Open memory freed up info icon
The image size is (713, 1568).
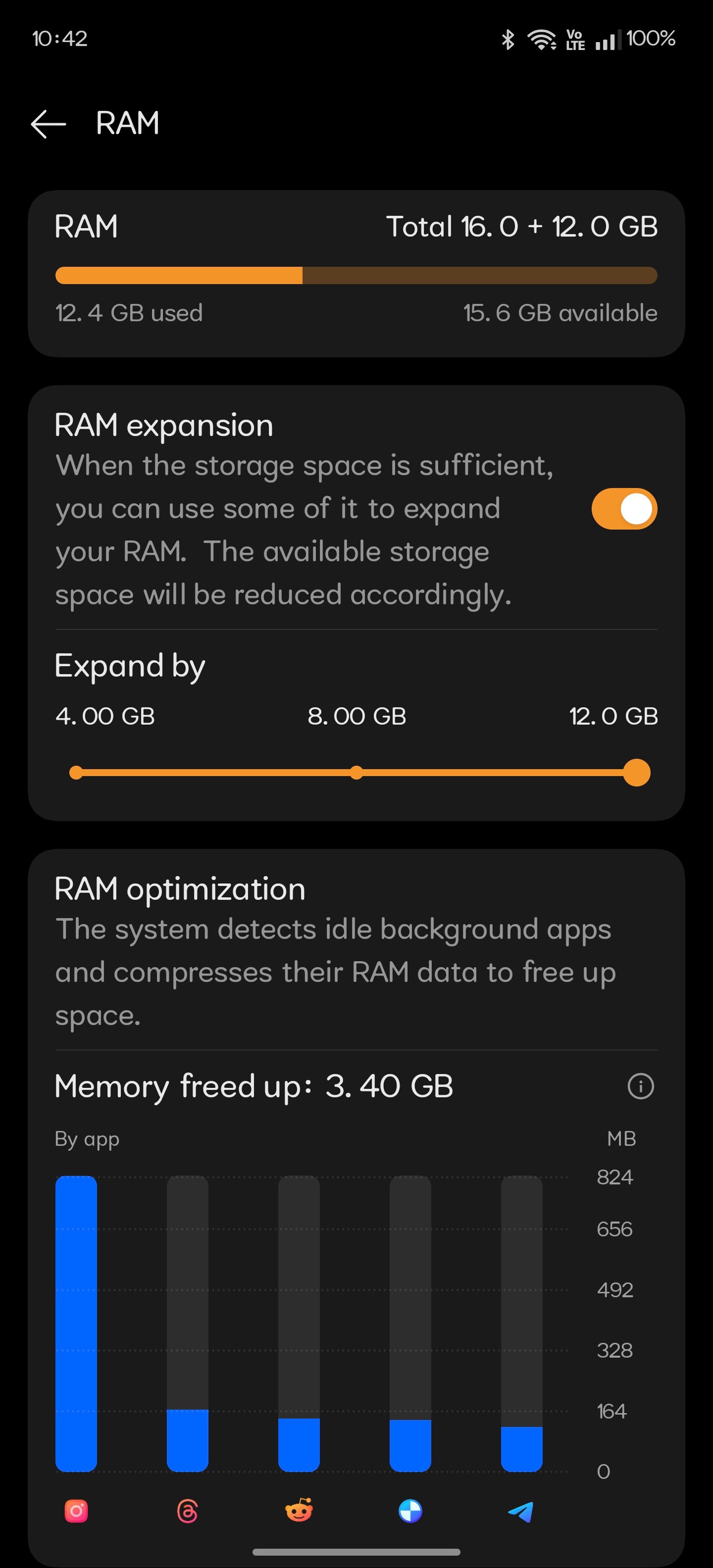(x=641, y=1086)
